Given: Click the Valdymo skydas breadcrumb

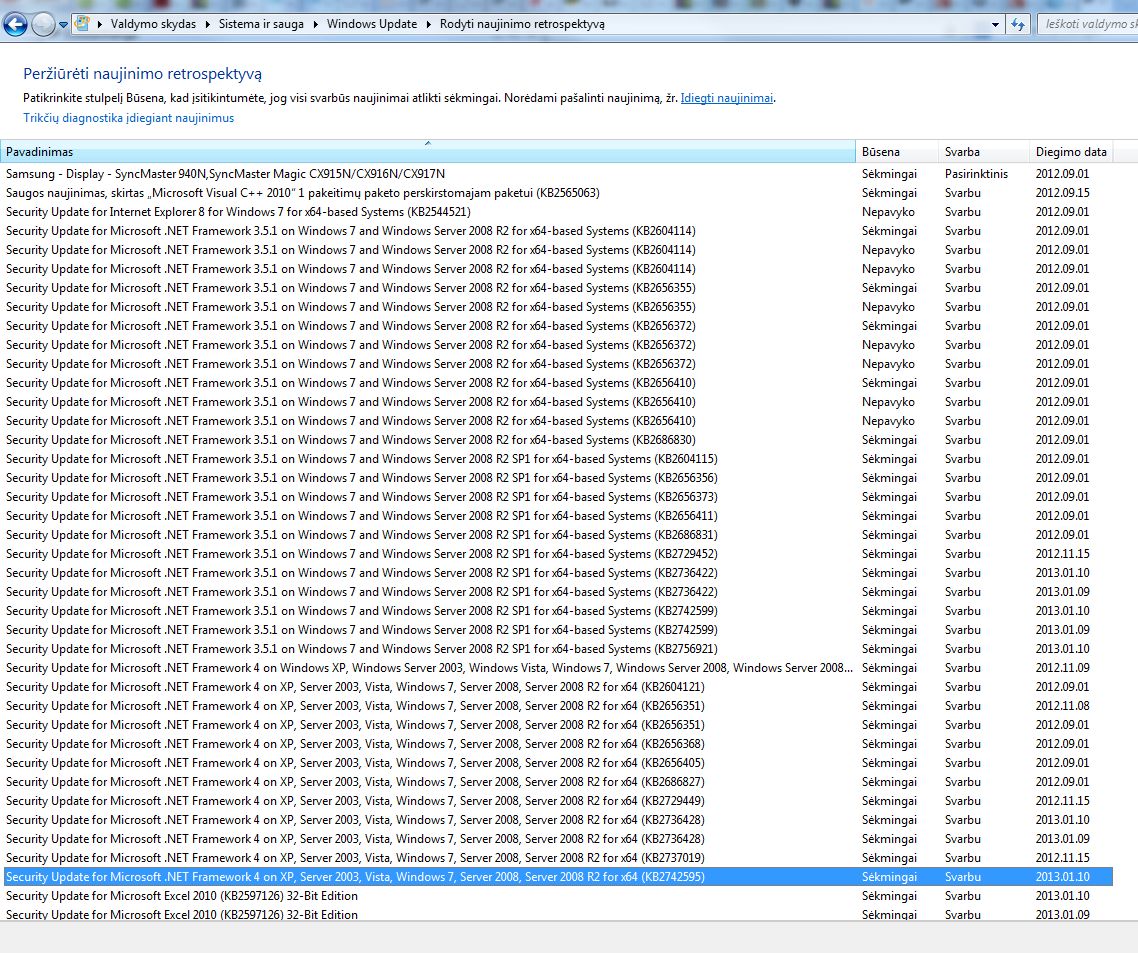Looking at the screenshot, I should [x=154, y=24].
